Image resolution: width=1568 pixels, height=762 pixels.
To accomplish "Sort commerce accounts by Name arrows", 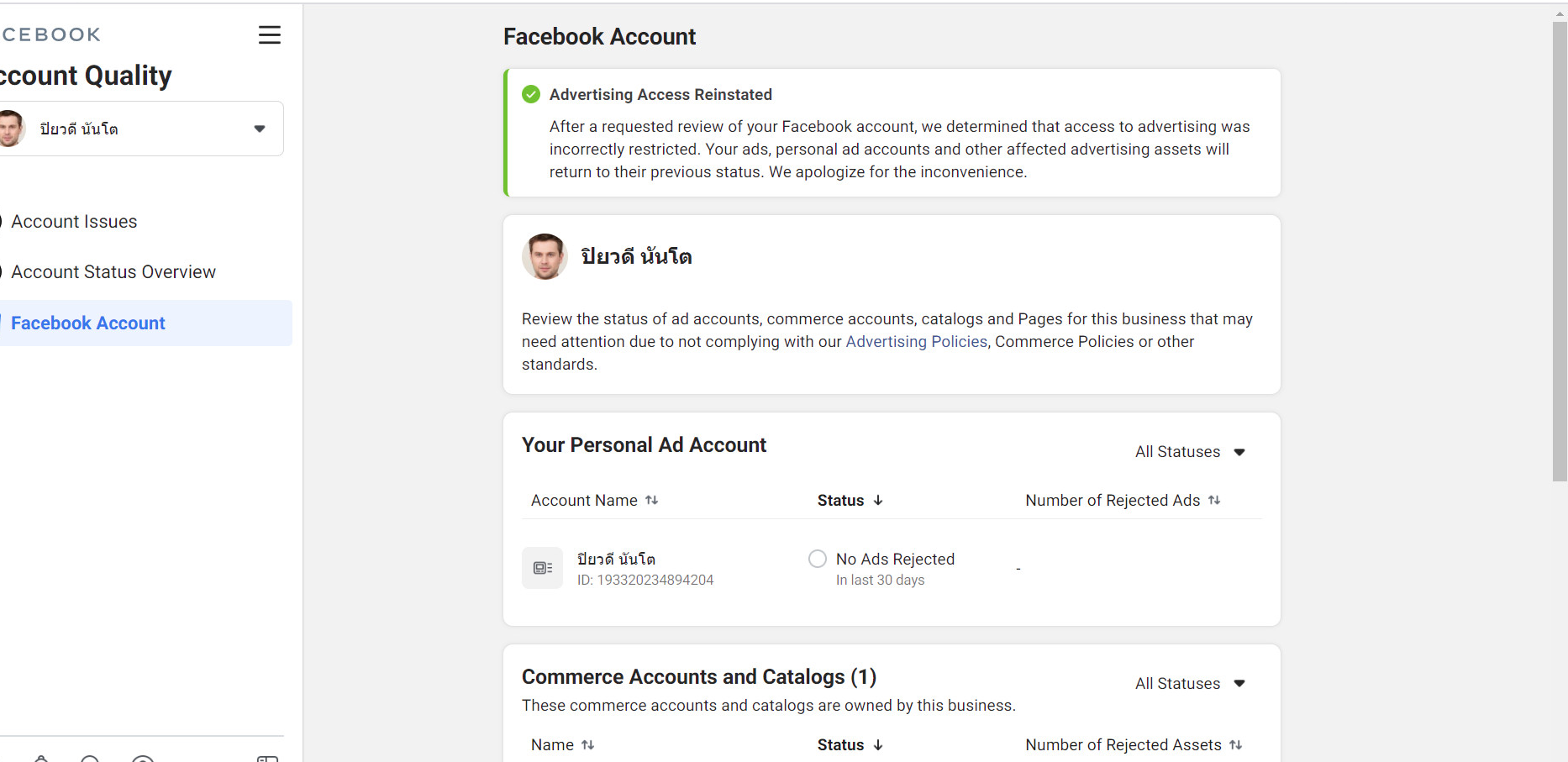I will [x=588, y=744].
